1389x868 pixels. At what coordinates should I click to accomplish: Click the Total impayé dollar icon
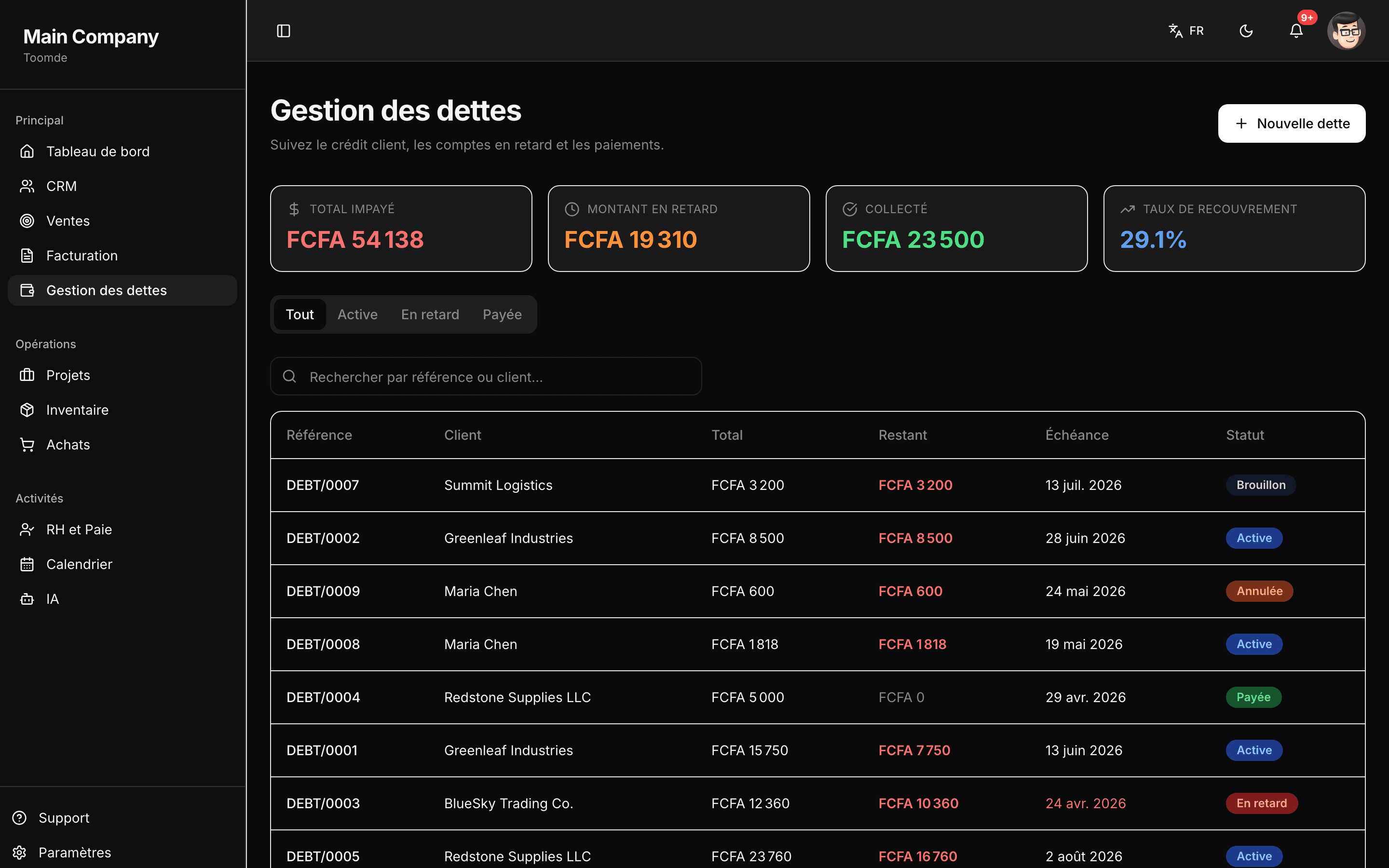294,210
